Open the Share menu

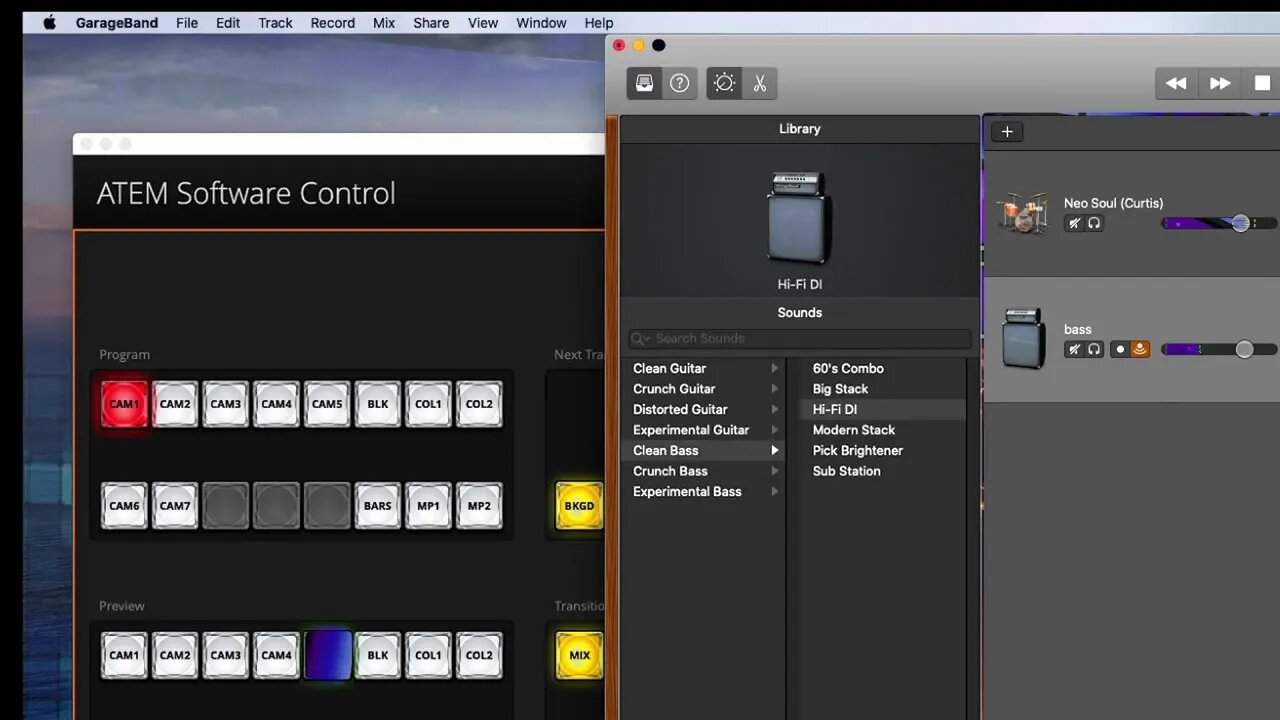coord(431,23)
